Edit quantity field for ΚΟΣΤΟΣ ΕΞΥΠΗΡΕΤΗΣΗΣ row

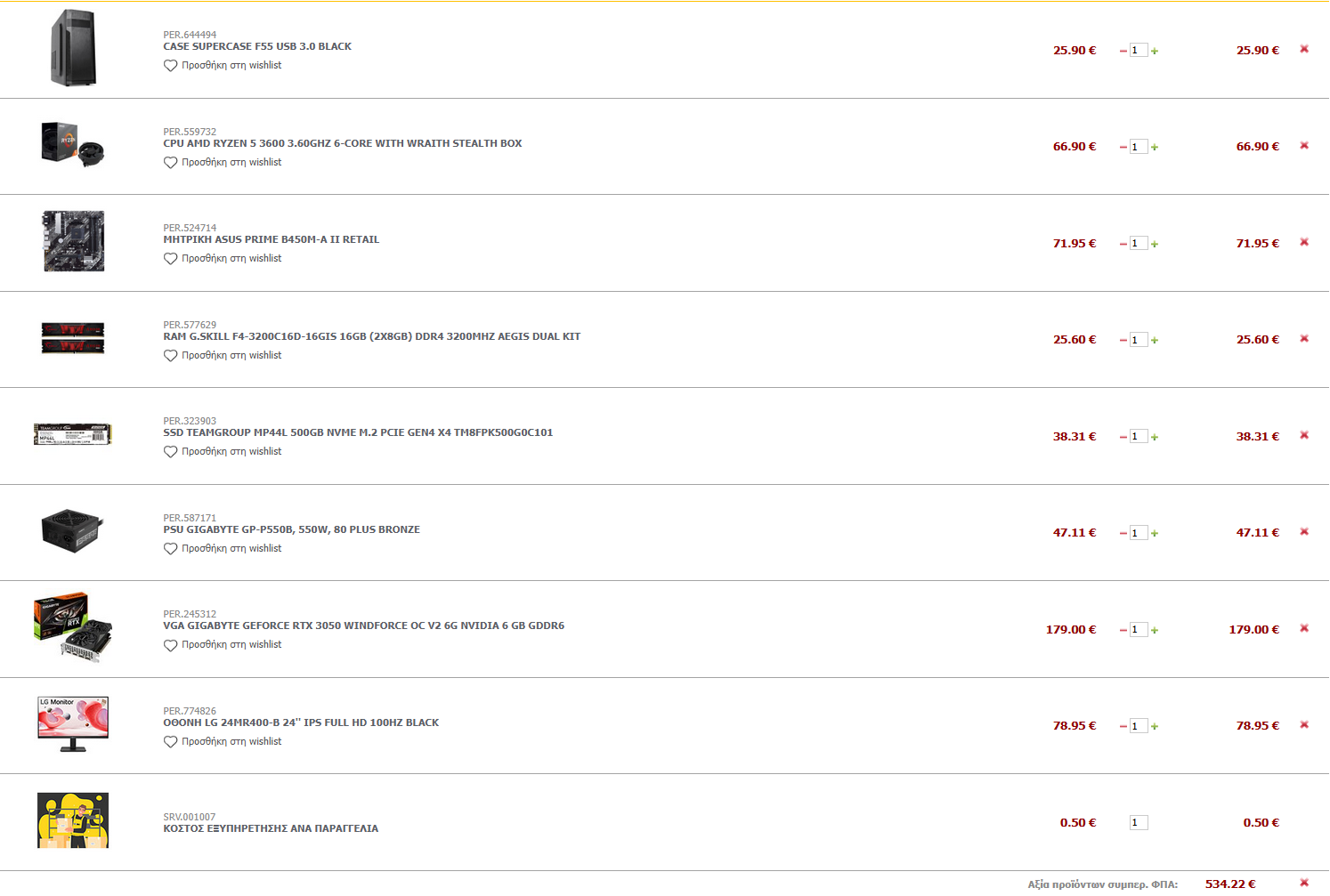tap(1139, 823)
